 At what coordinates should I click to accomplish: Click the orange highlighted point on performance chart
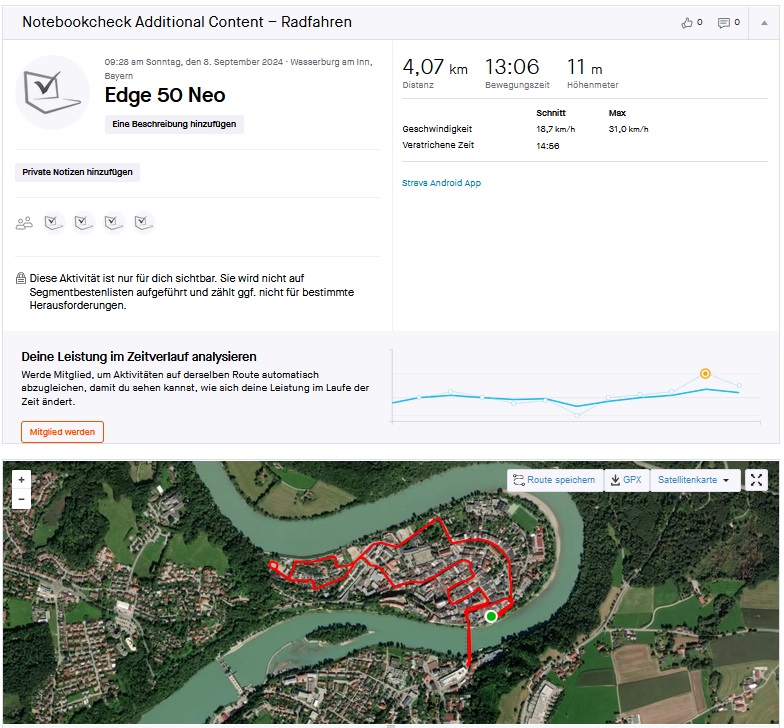pos(705,373)
